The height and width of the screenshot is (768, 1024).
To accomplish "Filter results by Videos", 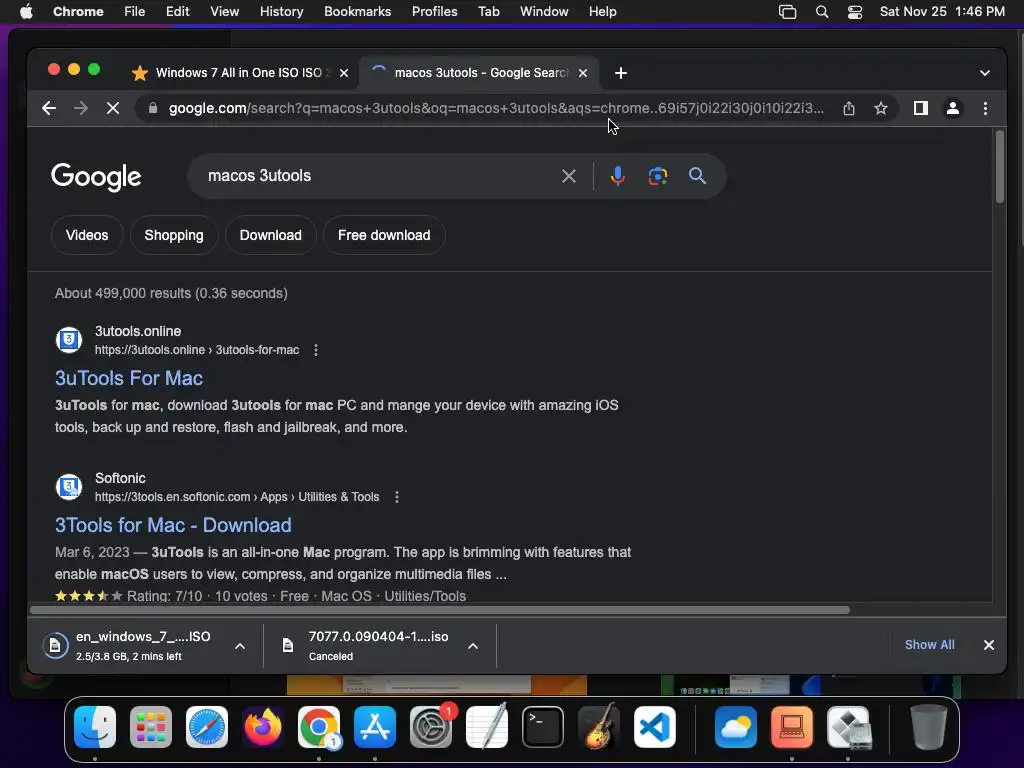I will [87, 235].
